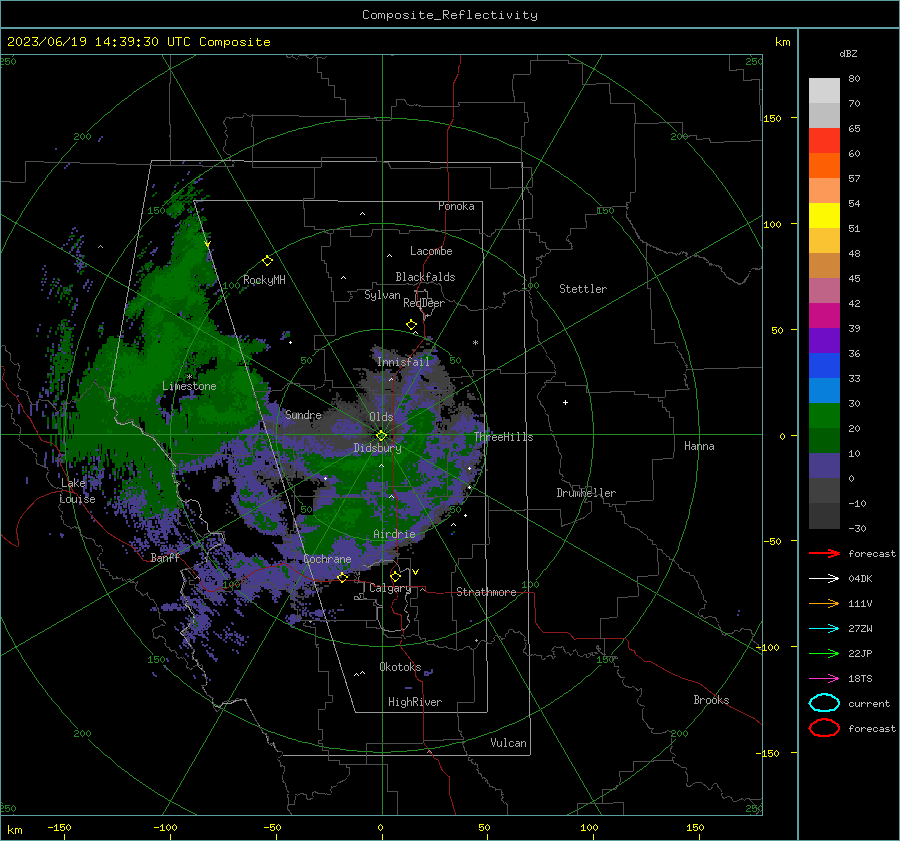Viewport: 900px width, 841px height.
Task: Click the cyan 'current' ellipse icon
Action: point(824,703)
